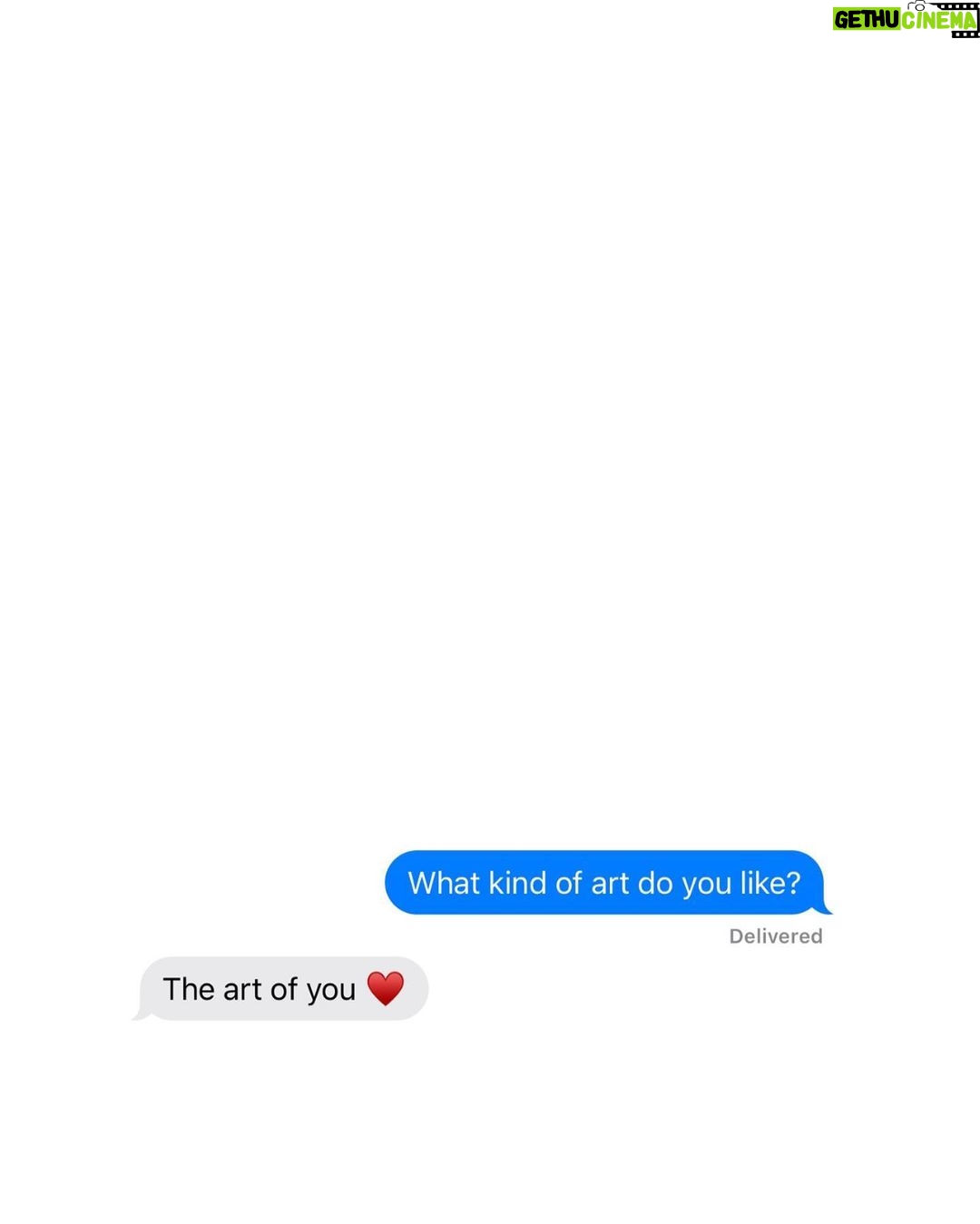Tap the blue bubble's tail

pyautogui.click(x=824, y=906)
